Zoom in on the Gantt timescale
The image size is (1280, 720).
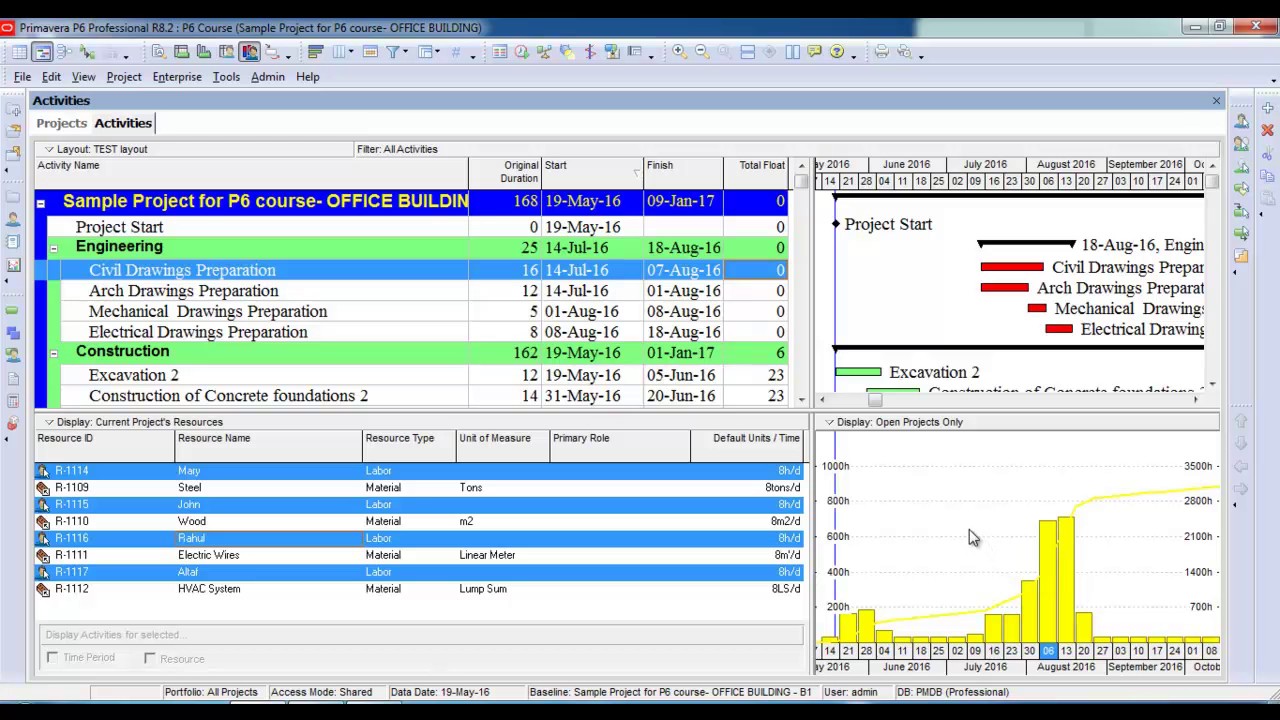[x=679, y=52]
